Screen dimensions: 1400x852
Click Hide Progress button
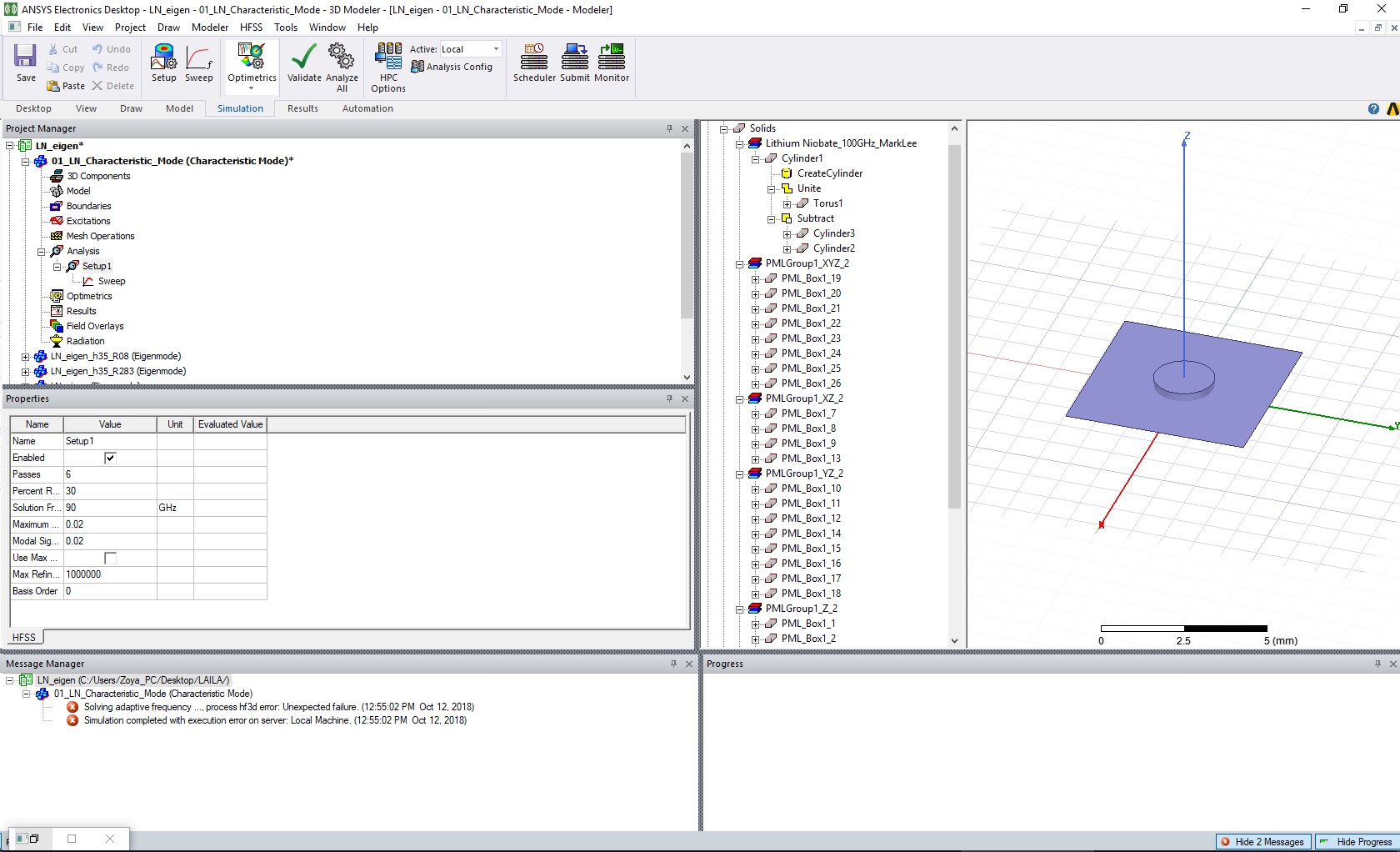tap(1357, 842)
